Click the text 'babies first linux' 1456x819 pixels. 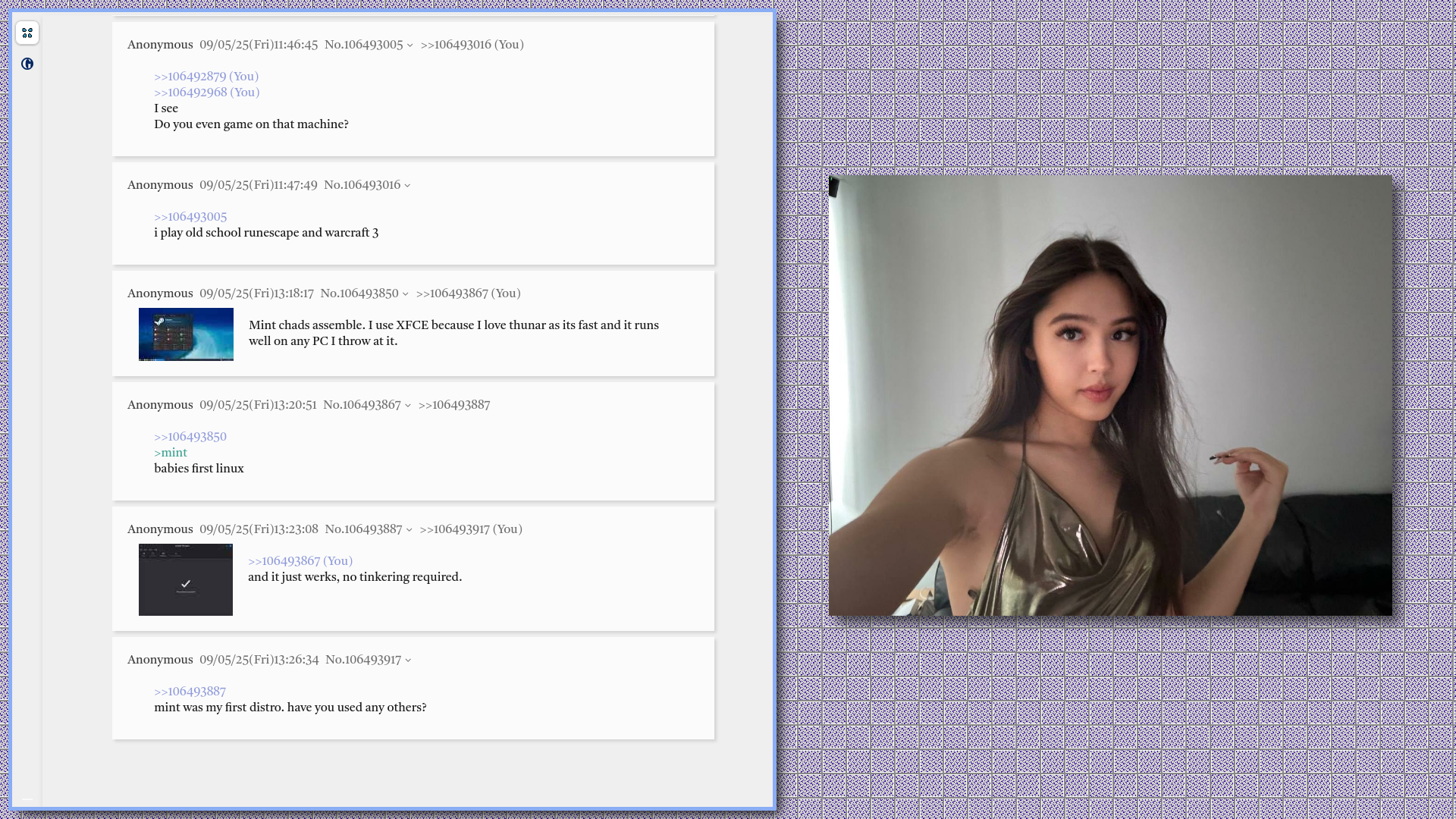(199, 469)
